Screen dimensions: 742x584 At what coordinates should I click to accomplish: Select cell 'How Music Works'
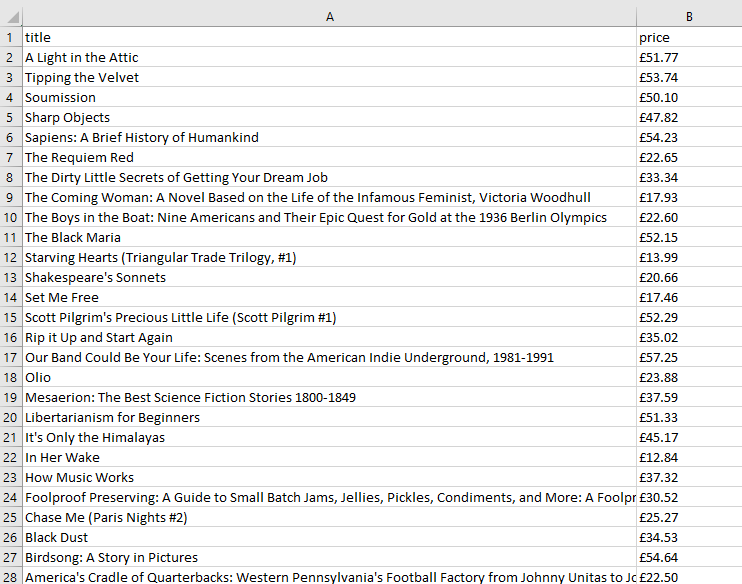tap(329, 477)
